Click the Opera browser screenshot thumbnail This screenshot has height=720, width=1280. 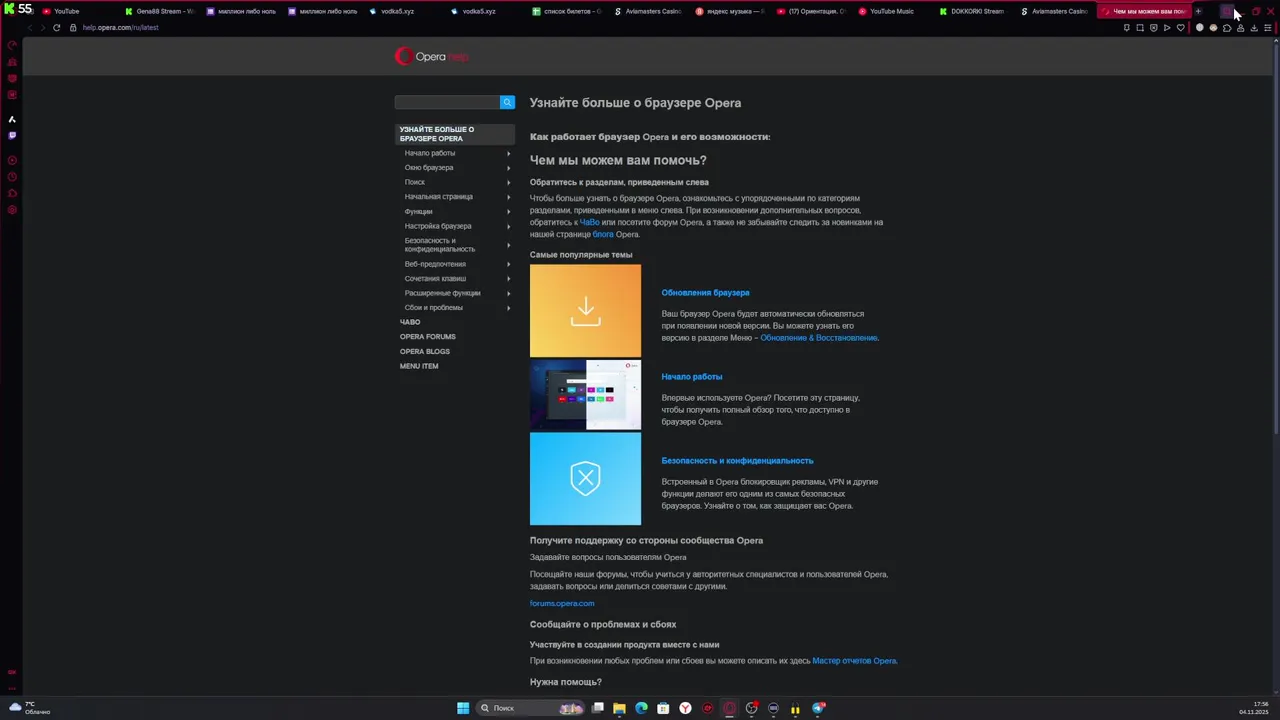[x=585, y=395]
